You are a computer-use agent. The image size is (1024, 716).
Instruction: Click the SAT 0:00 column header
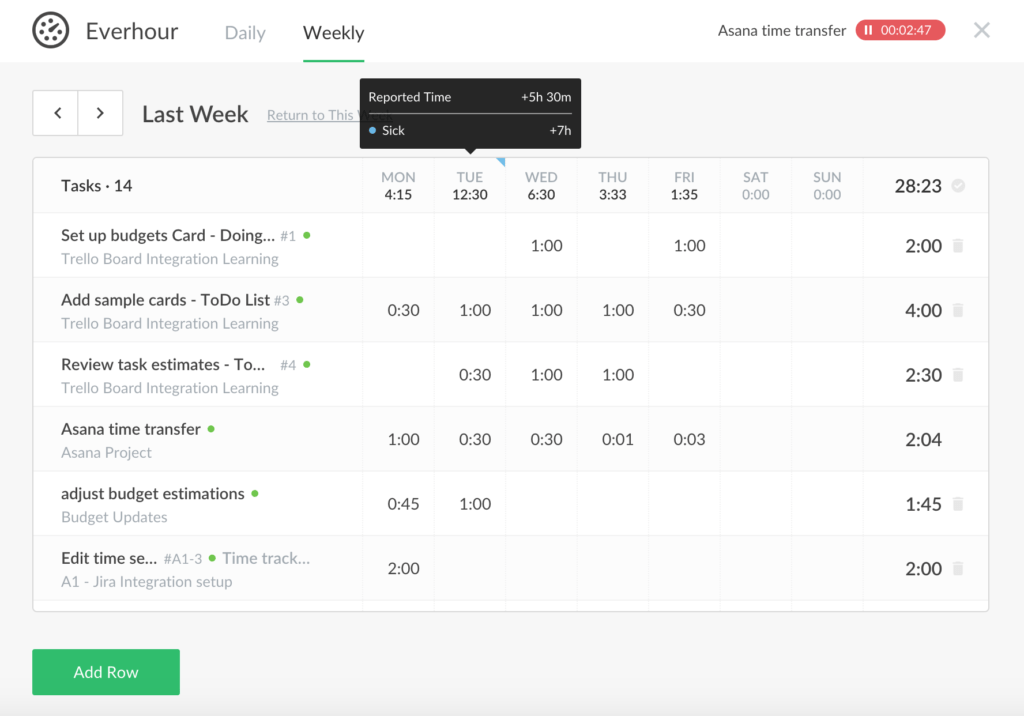[756, 186]
